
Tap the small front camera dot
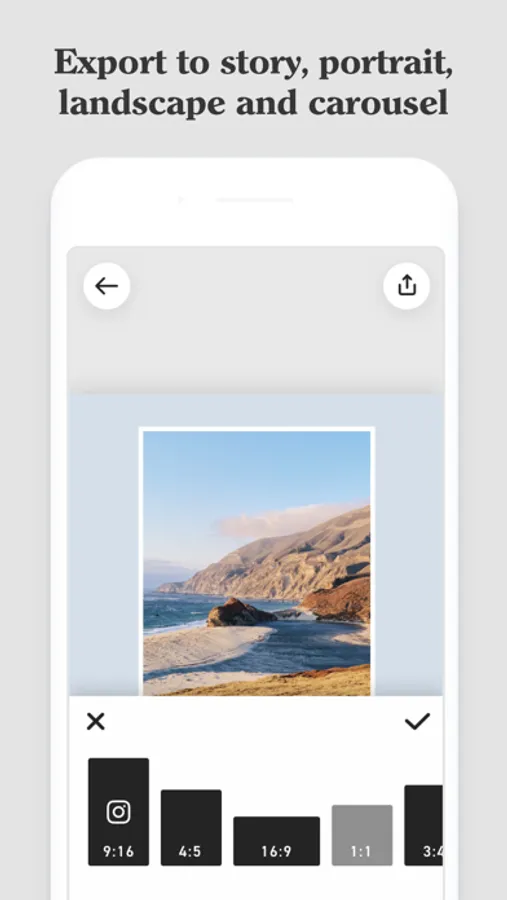tap(181, 200)
